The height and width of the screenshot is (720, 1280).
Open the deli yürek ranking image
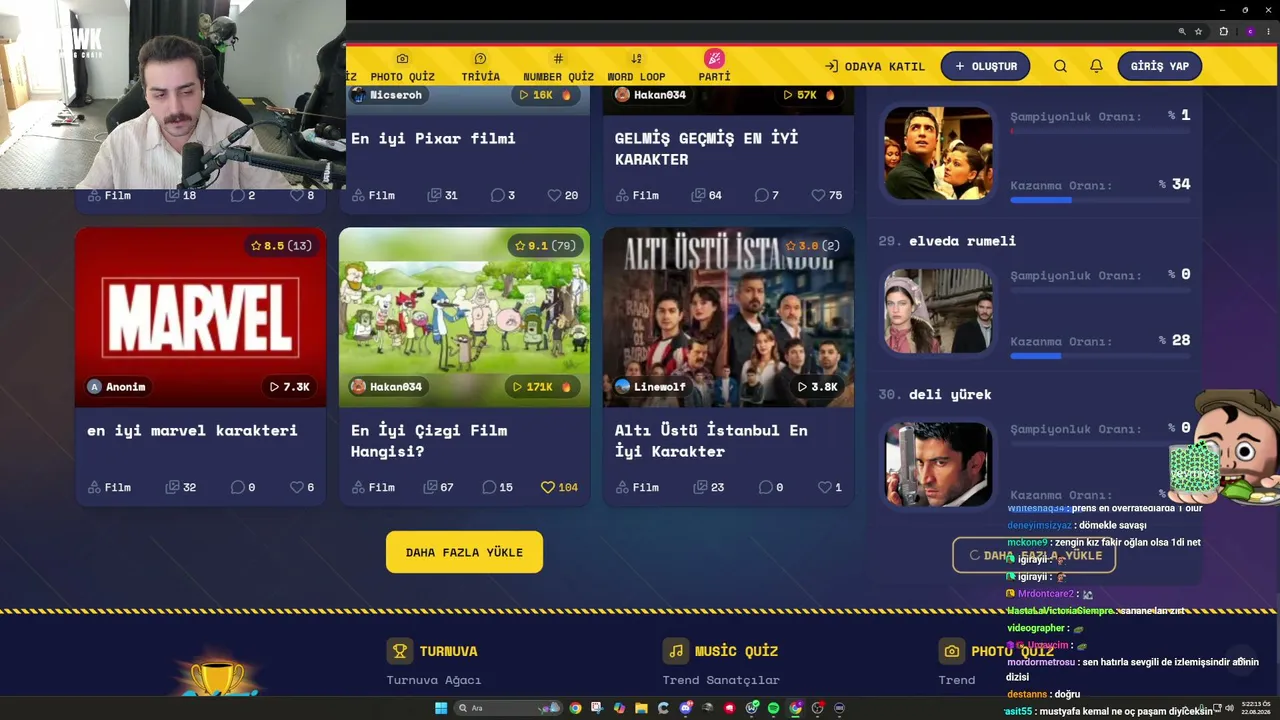(x=938, y=464)
